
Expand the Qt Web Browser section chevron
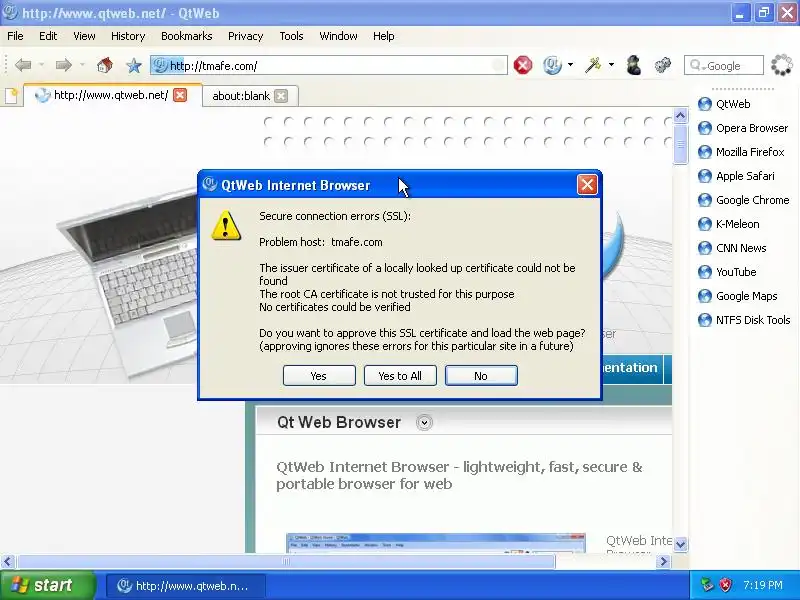424,422
